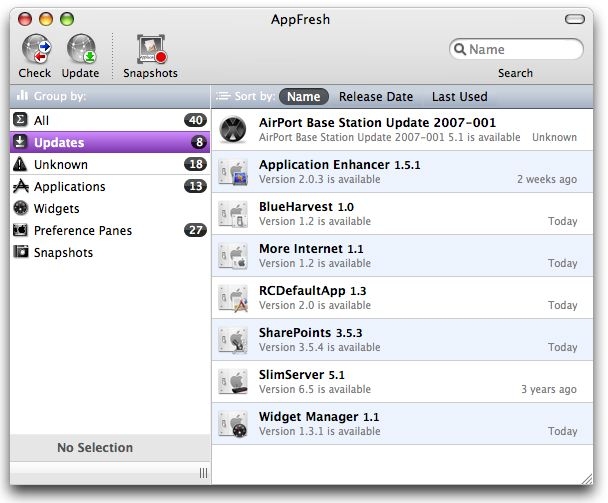Click the Check globe toolbar icon
608x503 pixels.
tap(36, 48)
